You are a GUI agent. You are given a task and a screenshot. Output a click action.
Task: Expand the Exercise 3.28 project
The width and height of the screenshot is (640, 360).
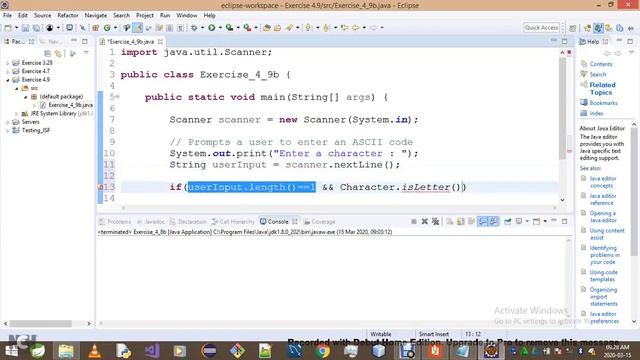(x=7, y=63)
